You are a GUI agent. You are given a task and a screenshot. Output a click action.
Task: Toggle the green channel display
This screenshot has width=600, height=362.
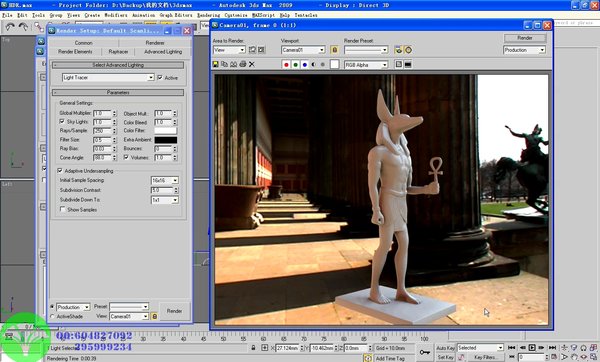point(295,65)
